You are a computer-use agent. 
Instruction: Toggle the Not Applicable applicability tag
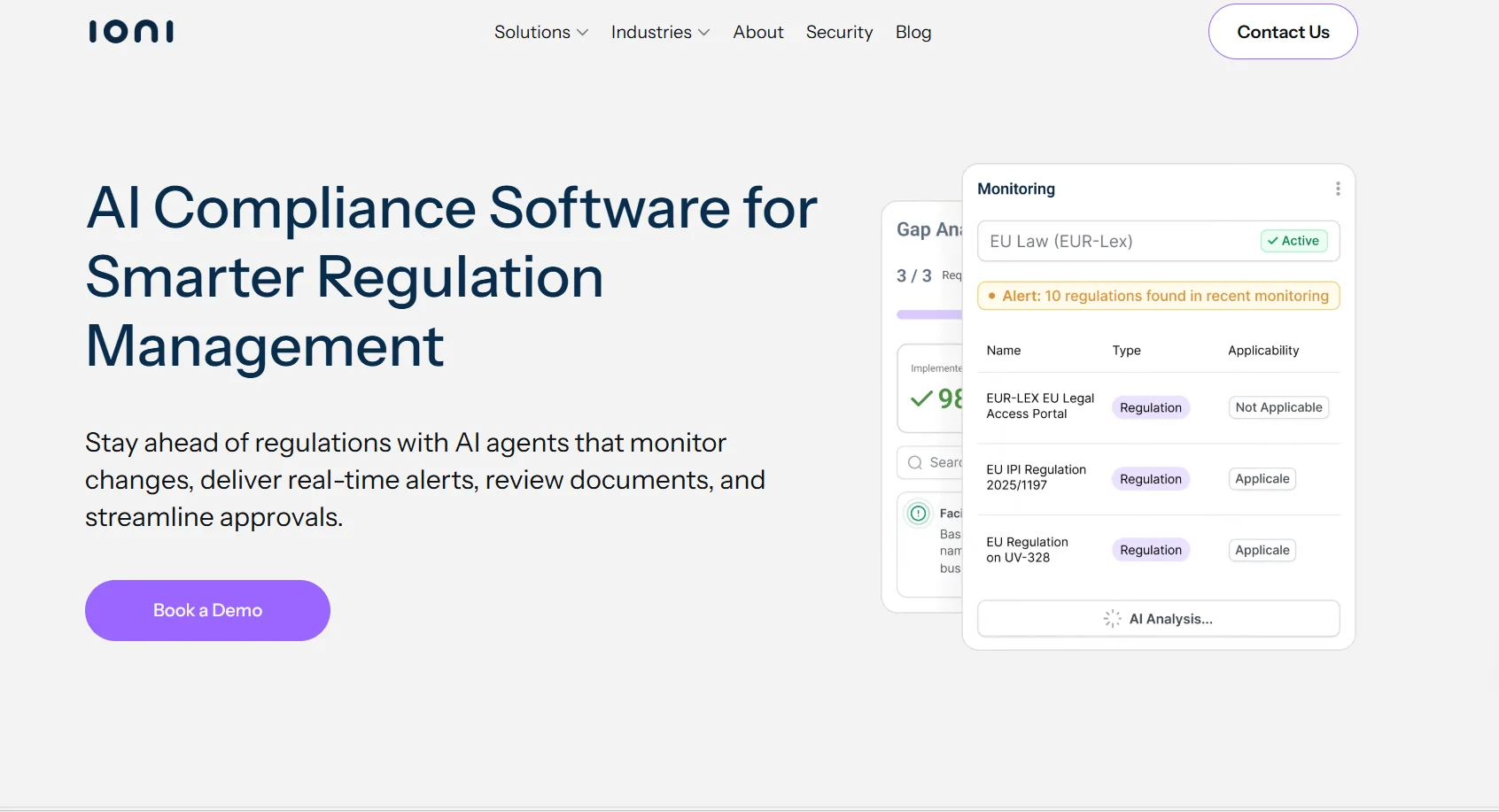[x=1278, y=407]
